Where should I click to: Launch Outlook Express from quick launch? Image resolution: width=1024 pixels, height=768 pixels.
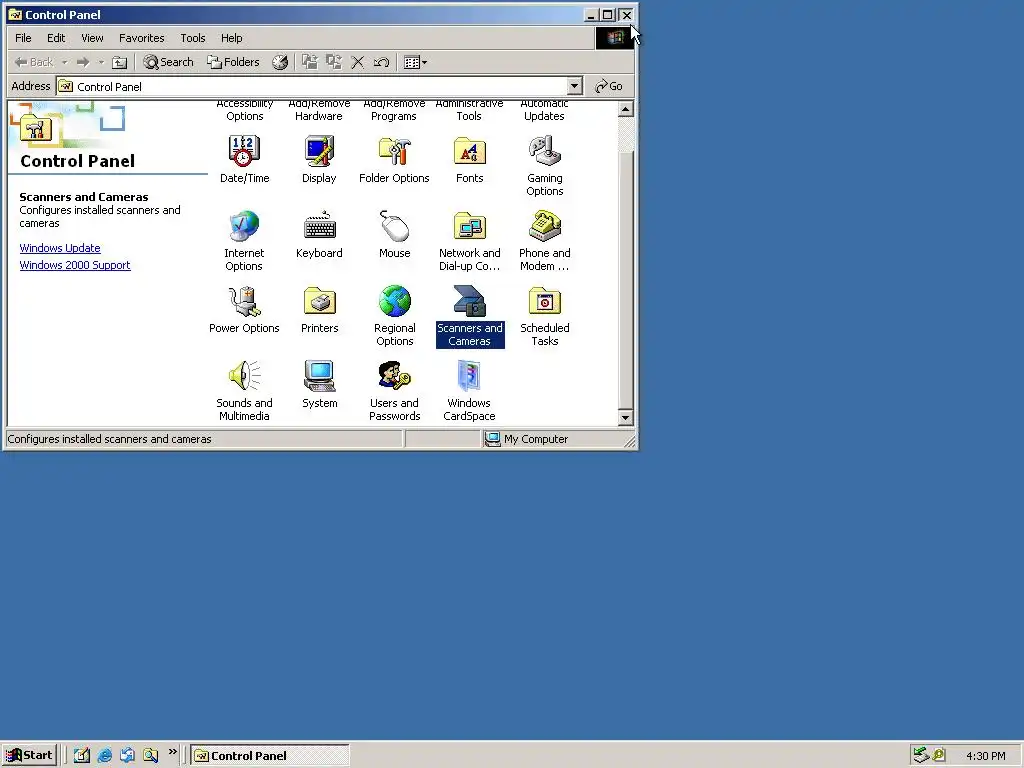(127, 756)
